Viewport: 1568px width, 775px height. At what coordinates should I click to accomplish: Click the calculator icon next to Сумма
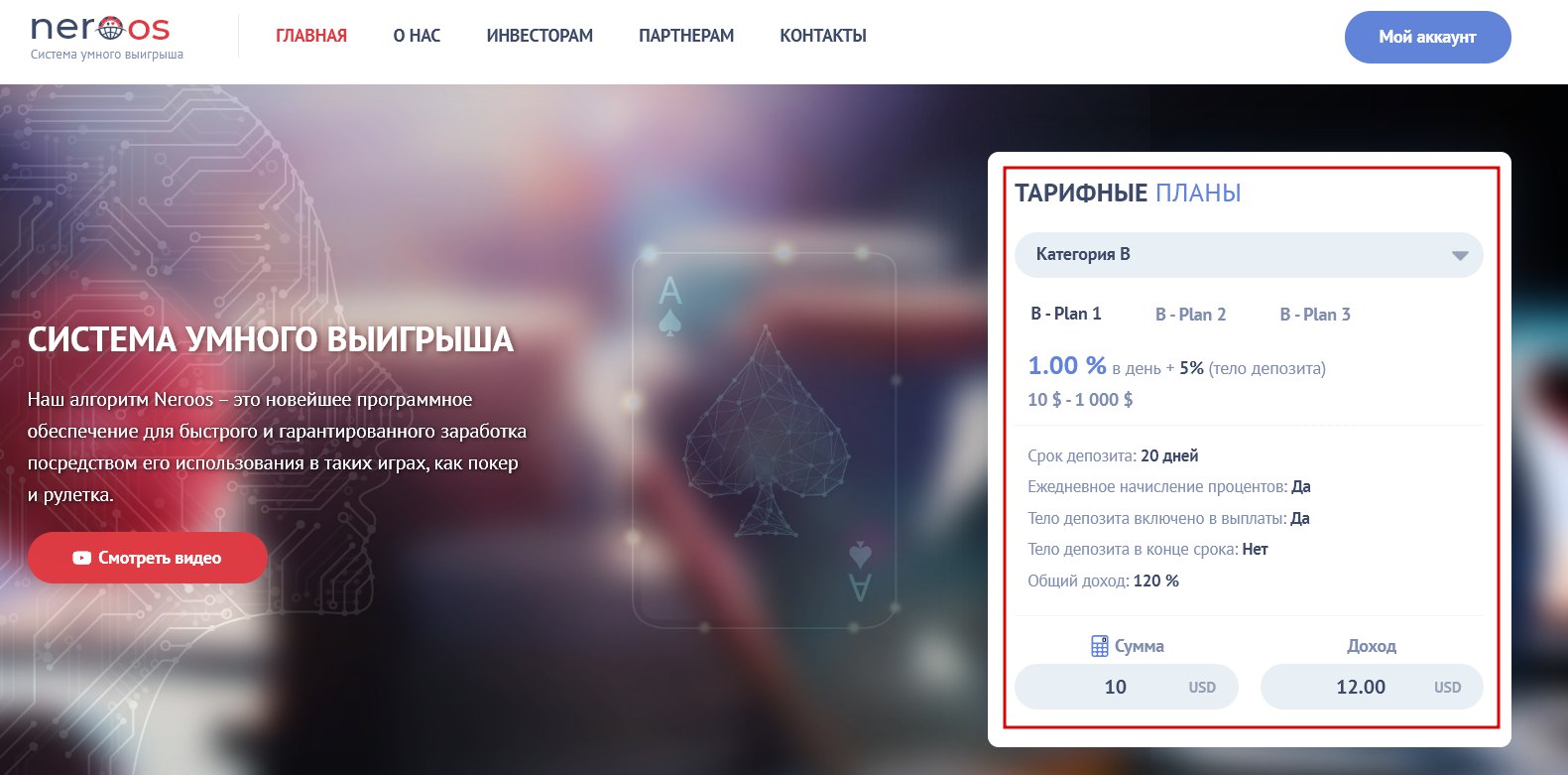[x=1099, y=646]
